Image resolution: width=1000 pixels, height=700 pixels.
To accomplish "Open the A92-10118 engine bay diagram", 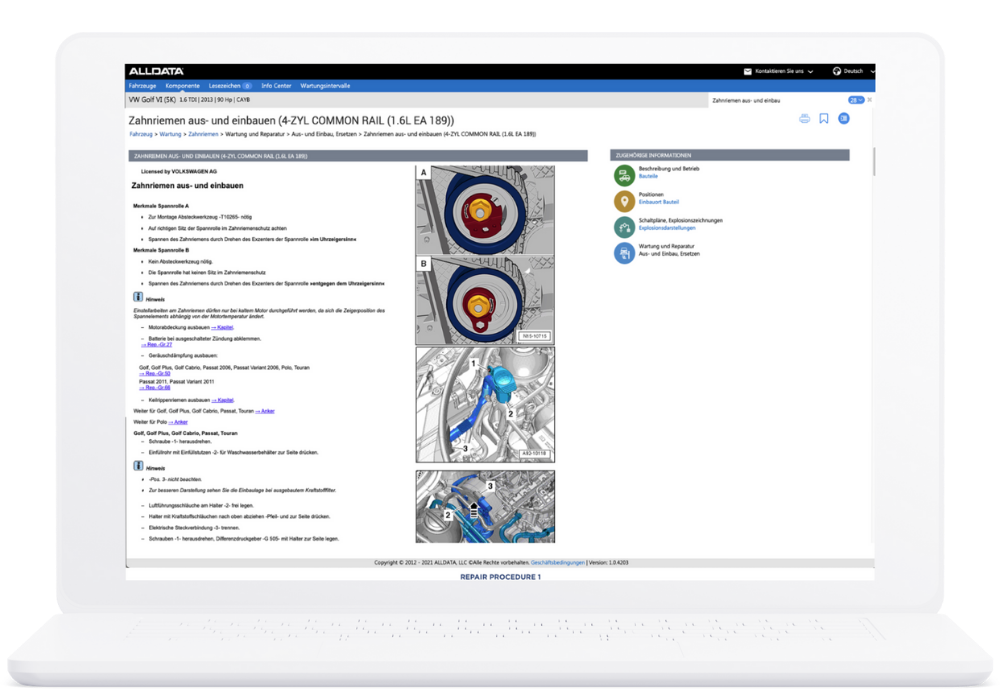I will click(x=485, y=405).
